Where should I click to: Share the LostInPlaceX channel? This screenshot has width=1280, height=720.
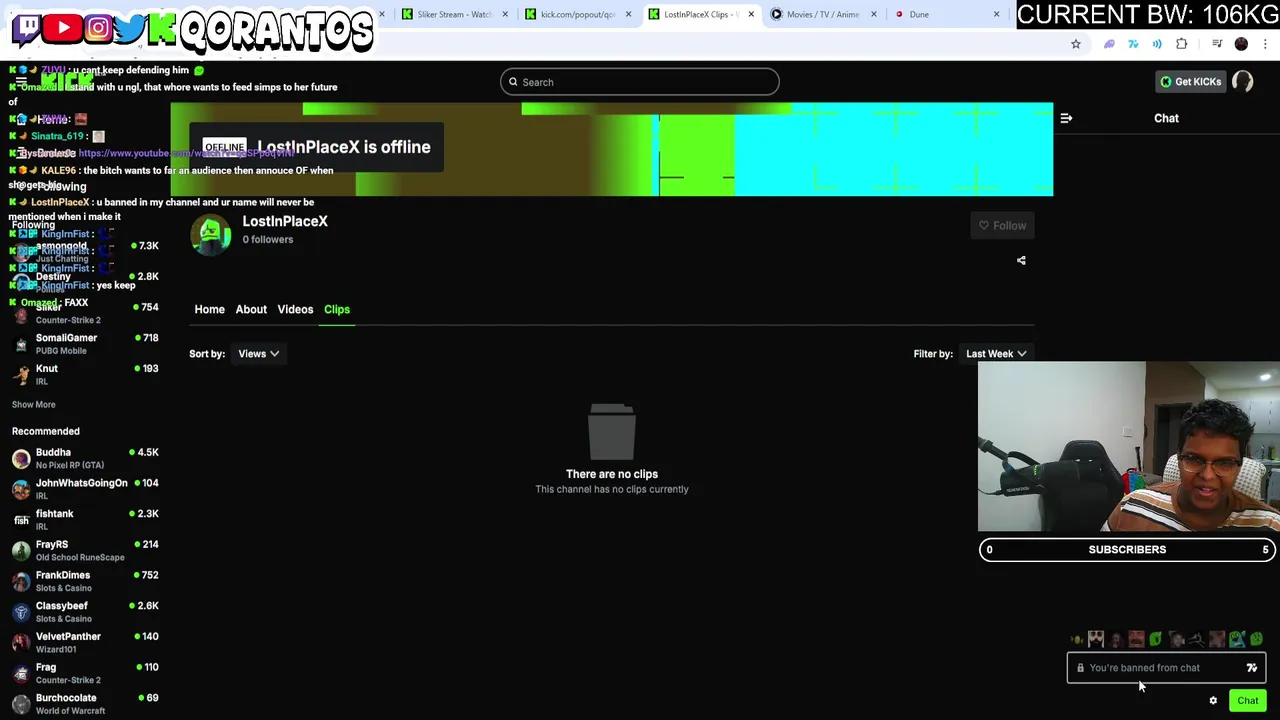[x=1021, y=260]
